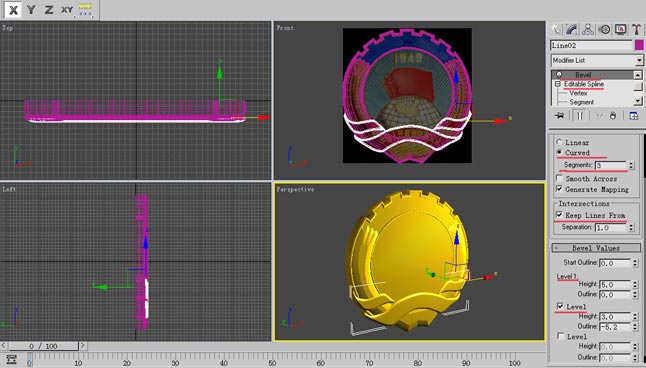The image size is (646, 368).
Task: Select the Linear radio button
Action: (x=559, y=142)
